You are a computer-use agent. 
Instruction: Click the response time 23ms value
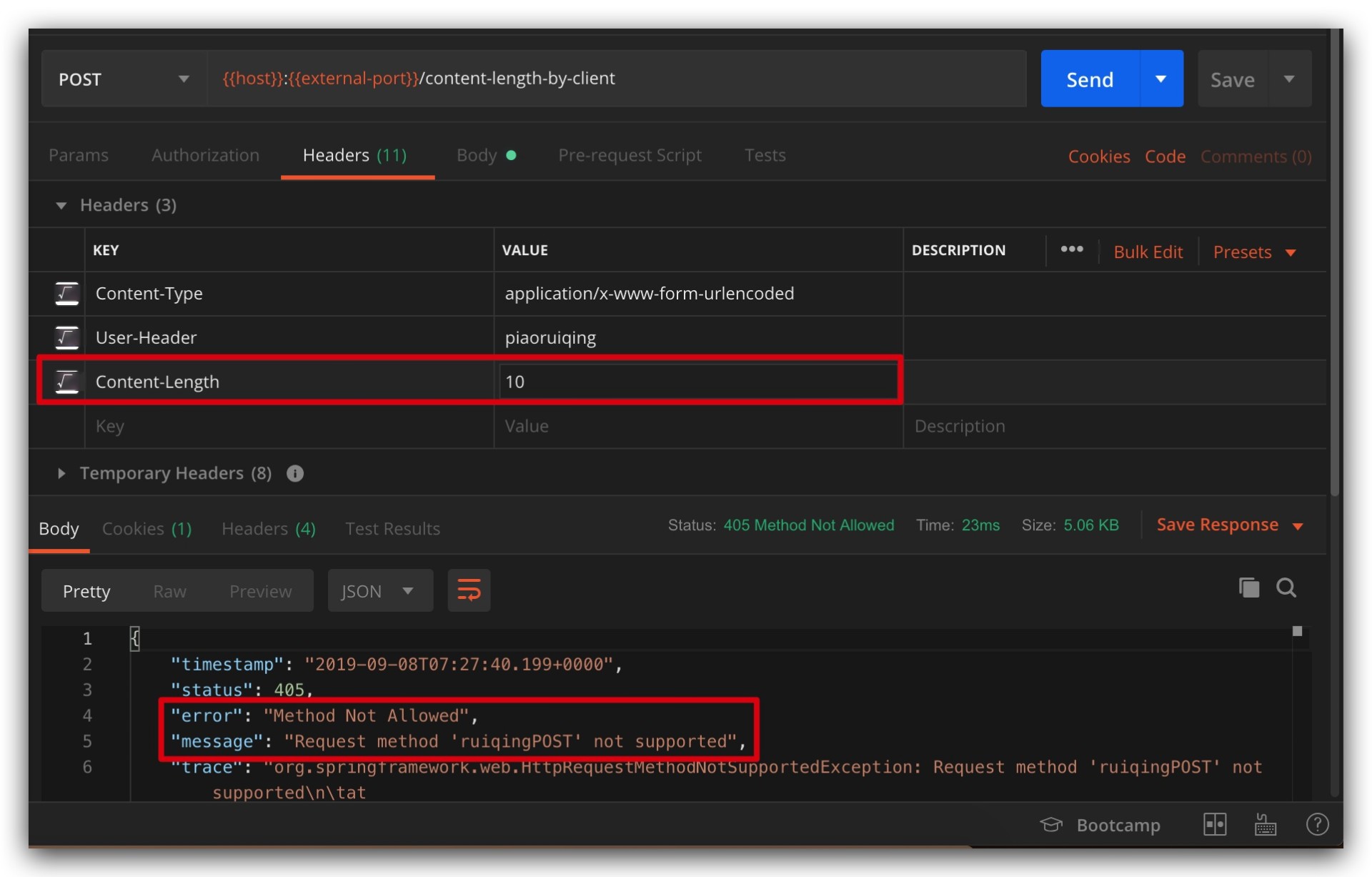pyautogui.click(x=980, y=525)
